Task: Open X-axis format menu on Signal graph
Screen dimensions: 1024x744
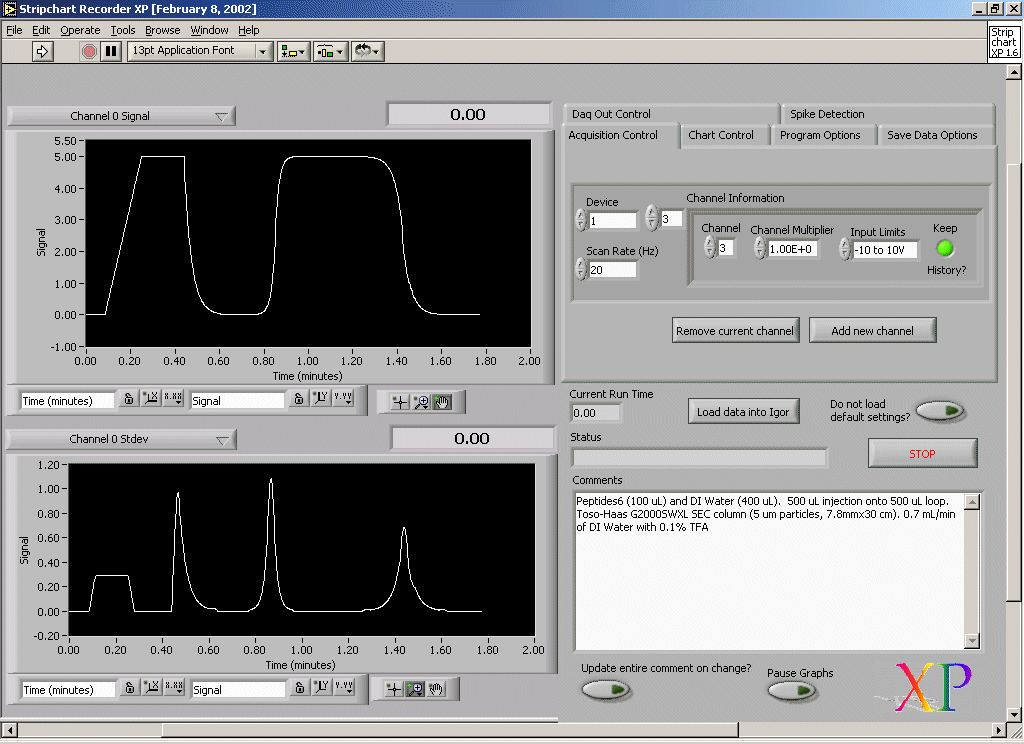Action: pos(173,398)
